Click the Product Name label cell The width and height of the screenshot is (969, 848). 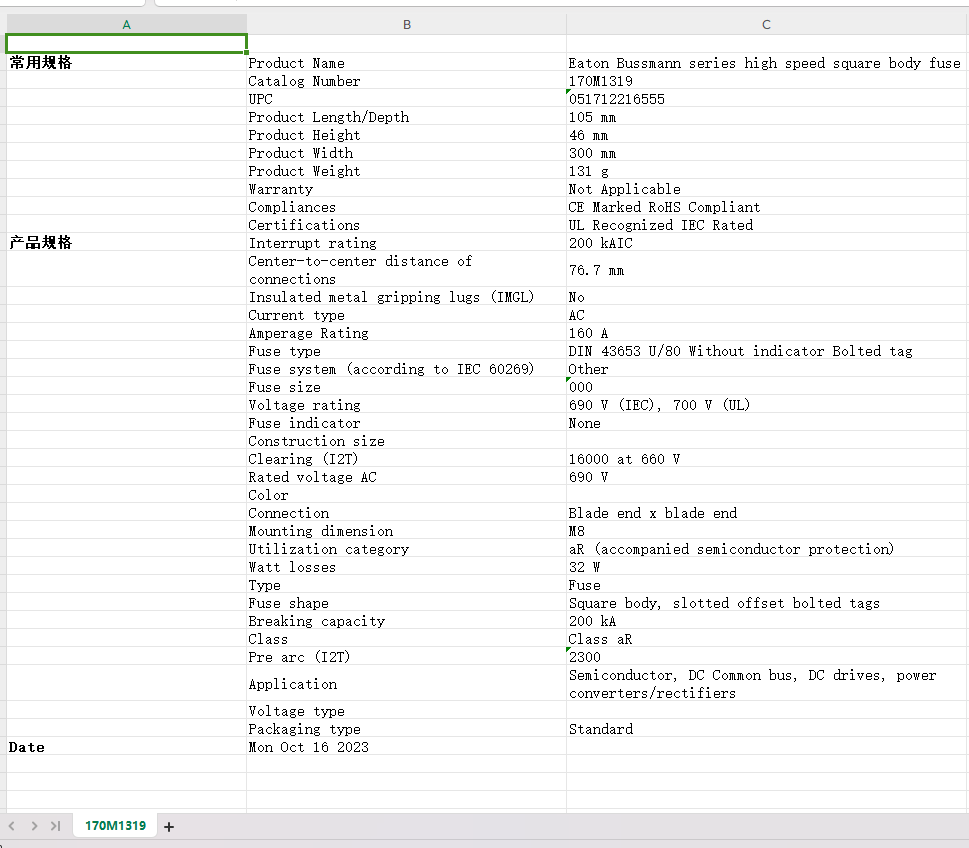click(x=407, y=63)
